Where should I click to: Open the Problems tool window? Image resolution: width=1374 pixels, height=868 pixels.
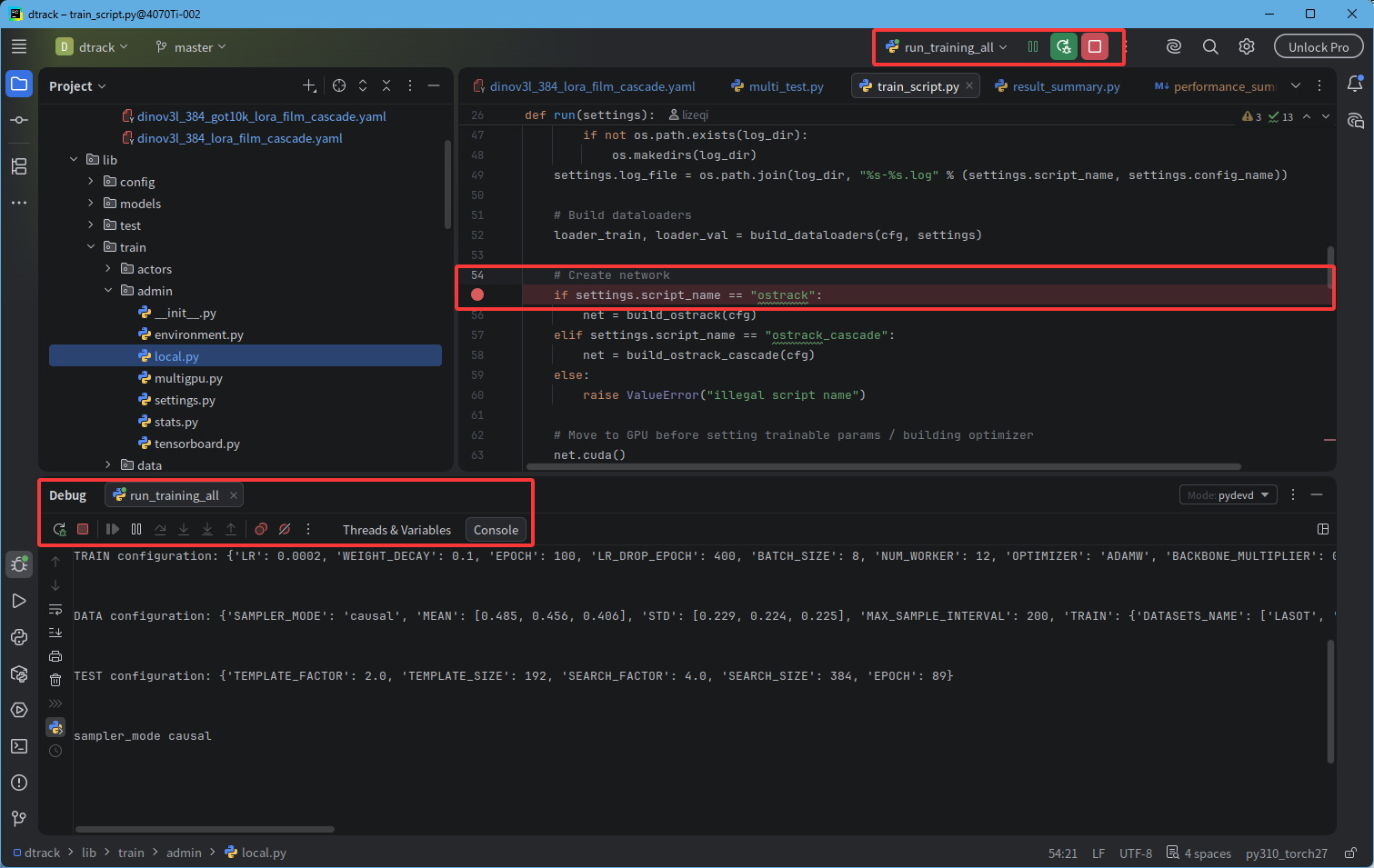tap(19, 783)
